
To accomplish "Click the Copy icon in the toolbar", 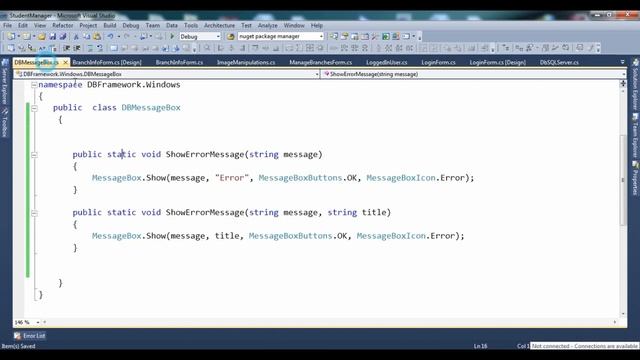I will coord(87,37).
